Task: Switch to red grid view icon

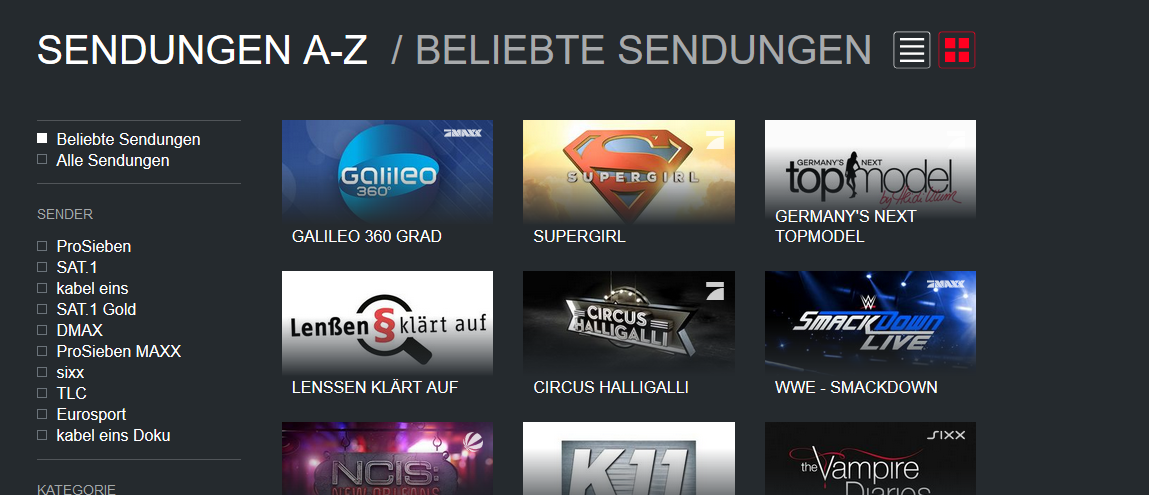Action: tap(956, 50)
